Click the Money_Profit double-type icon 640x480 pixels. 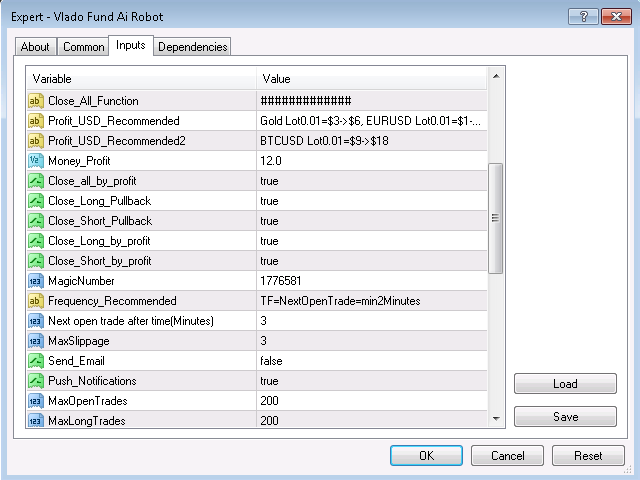pyautogui.click(x=36, y=161)
